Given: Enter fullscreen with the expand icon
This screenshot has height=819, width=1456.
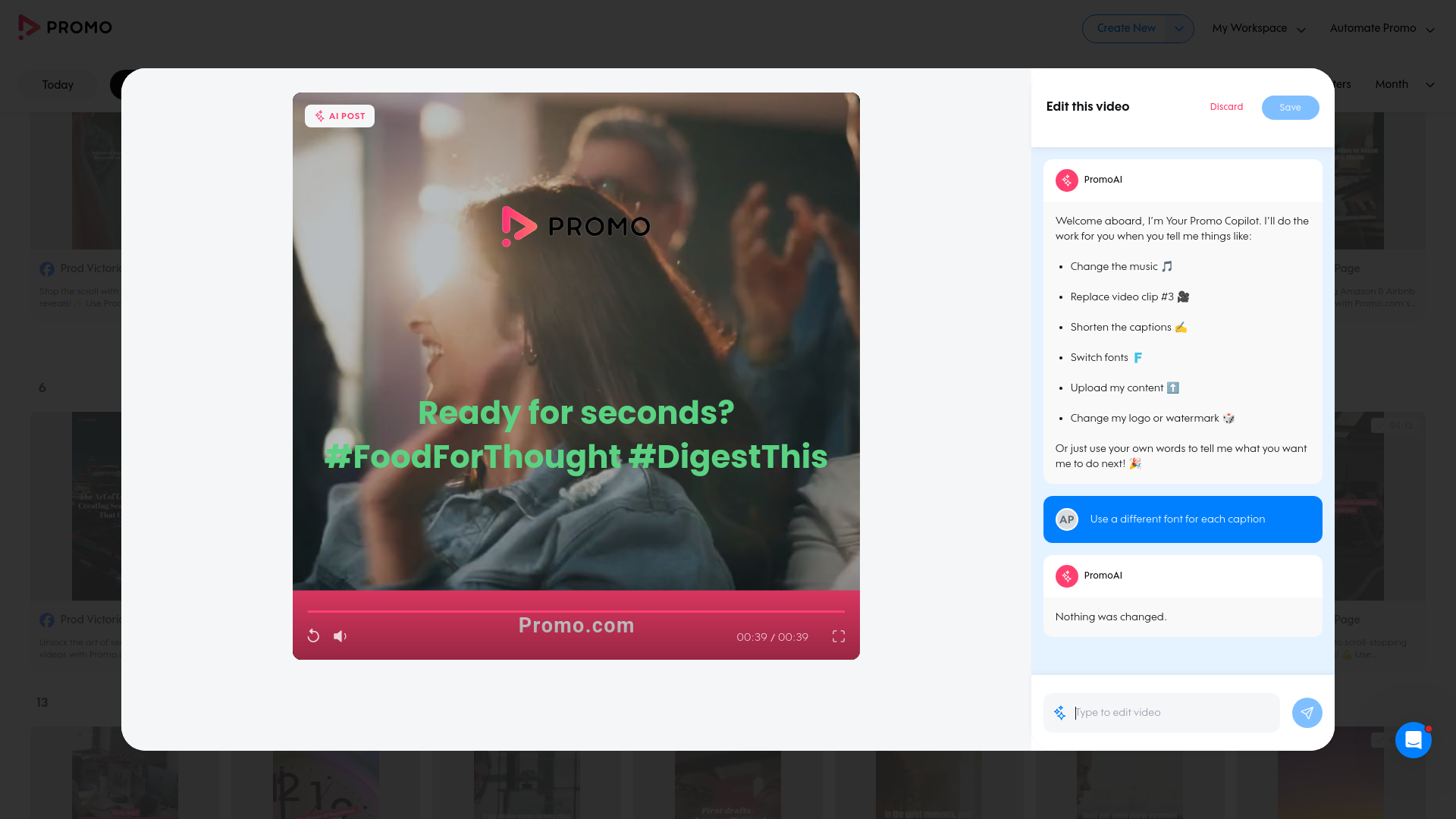Looking at the screenshot, I should pos(838,637).
